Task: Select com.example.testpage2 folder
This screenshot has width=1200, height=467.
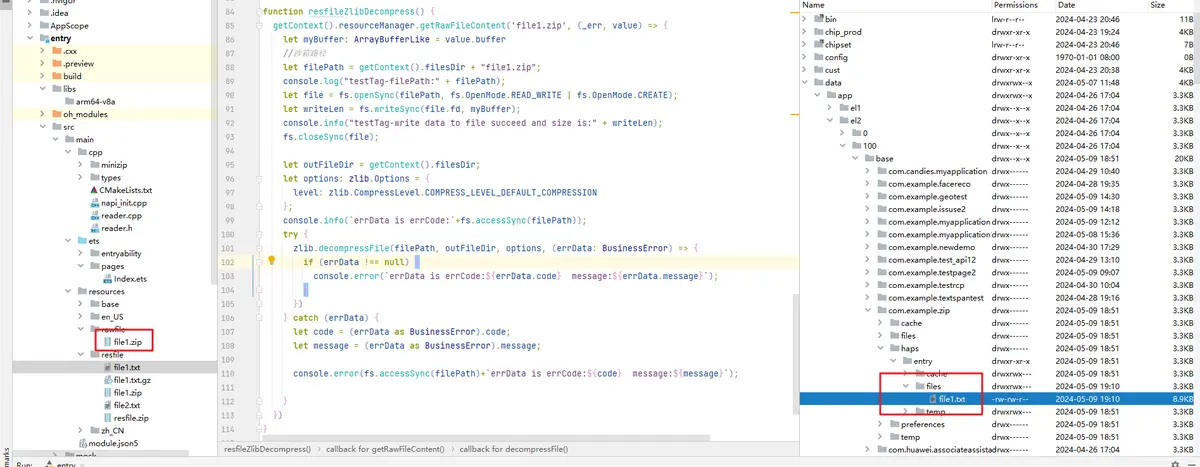Action: tap(924, 272)
